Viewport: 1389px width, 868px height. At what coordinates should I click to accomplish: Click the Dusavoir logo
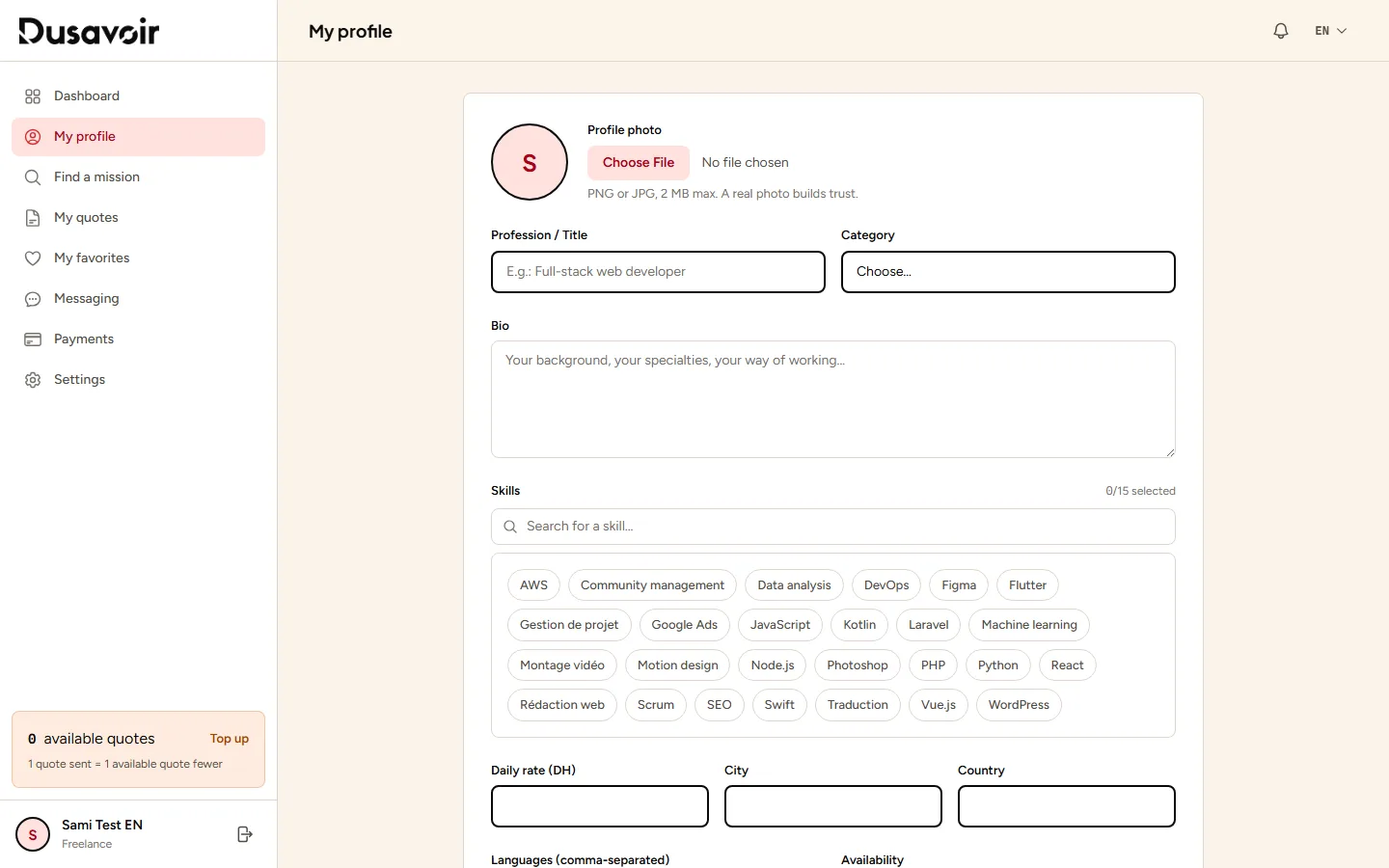tap(89, 31)
